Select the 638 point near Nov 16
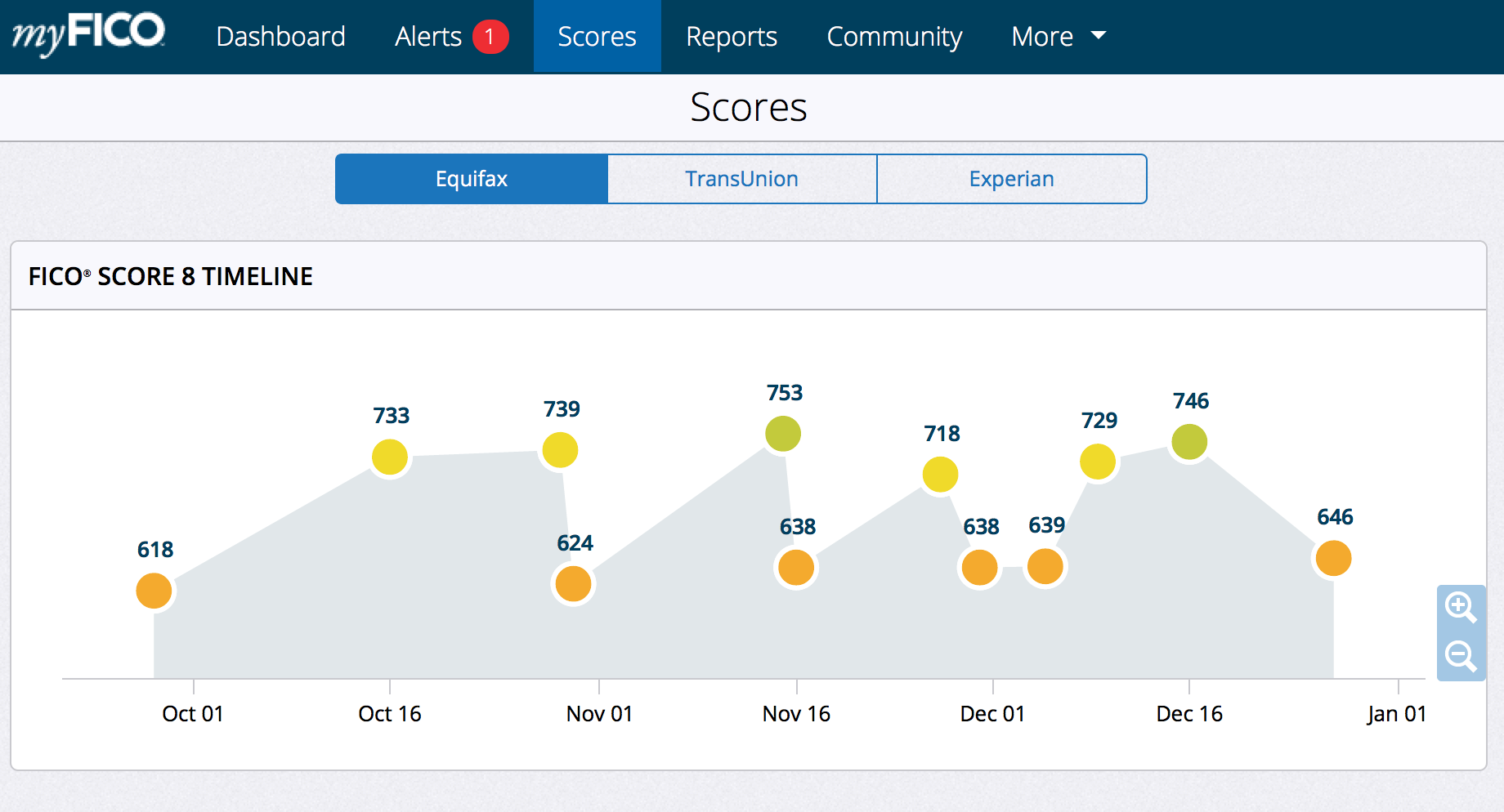 tap(796, 568)
